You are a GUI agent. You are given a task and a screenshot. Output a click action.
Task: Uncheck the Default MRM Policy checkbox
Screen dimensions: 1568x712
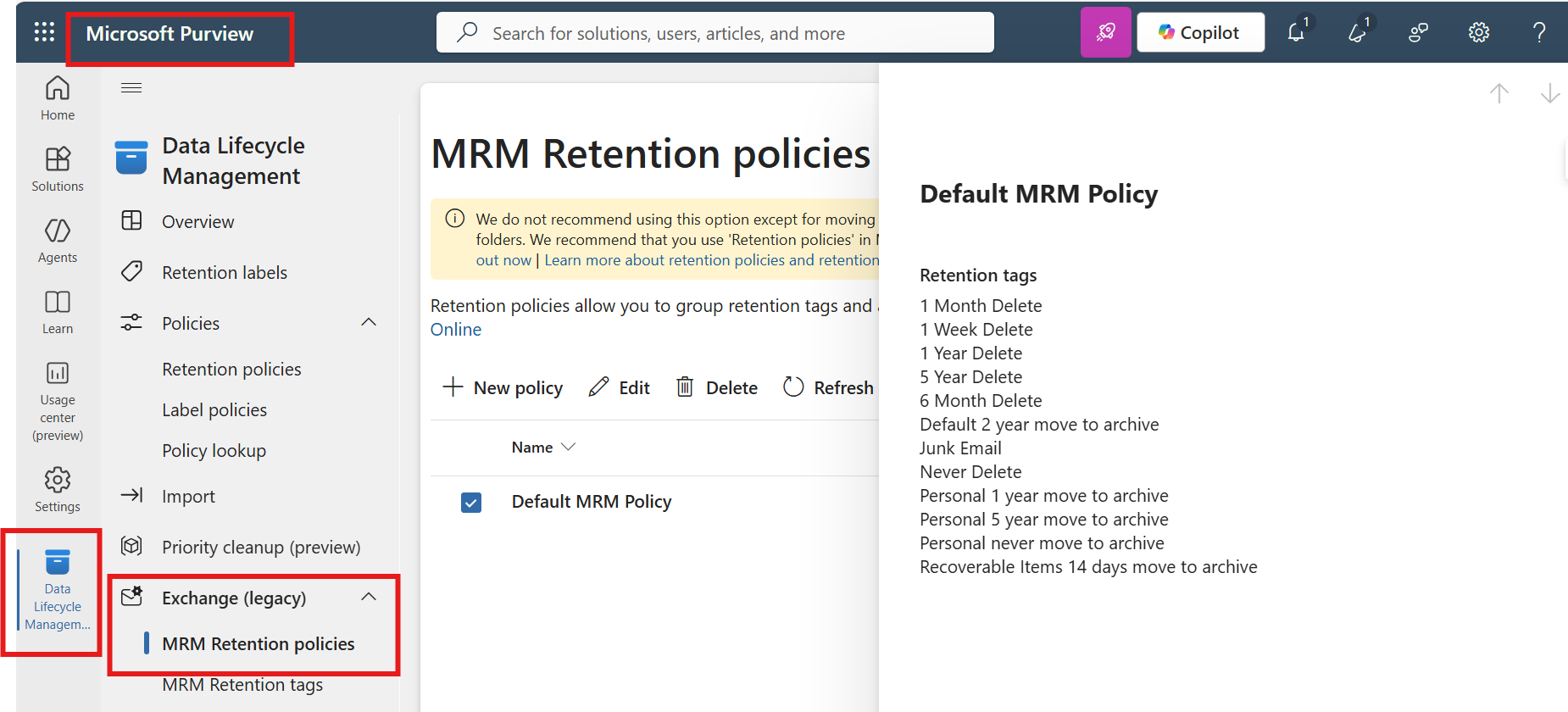pyautogui.click(x=471, y=503)
